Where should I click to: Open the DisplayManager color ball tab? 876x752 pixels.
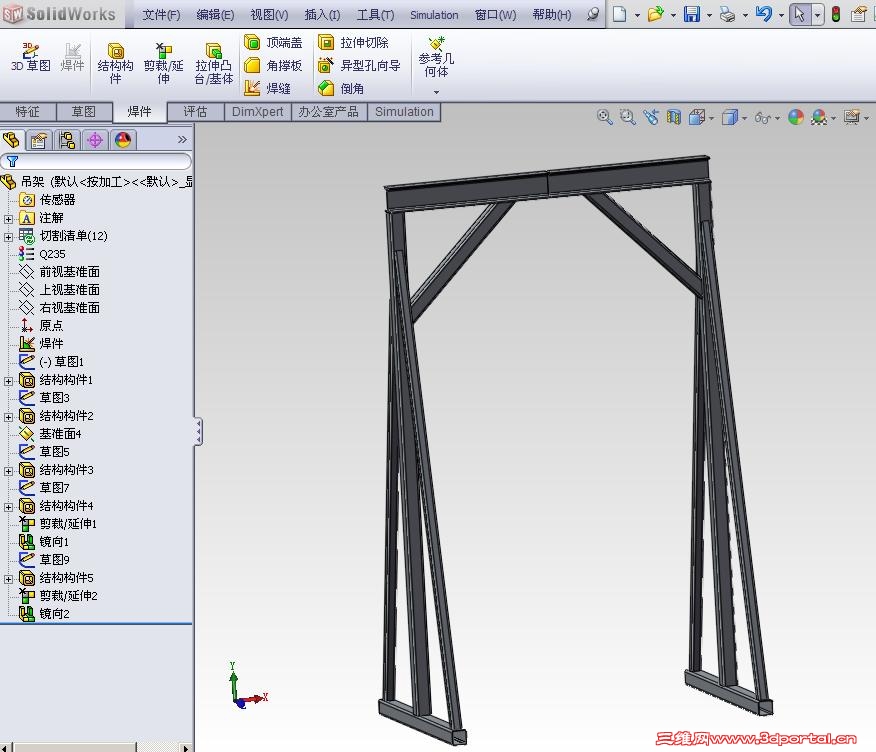[123, 140]
